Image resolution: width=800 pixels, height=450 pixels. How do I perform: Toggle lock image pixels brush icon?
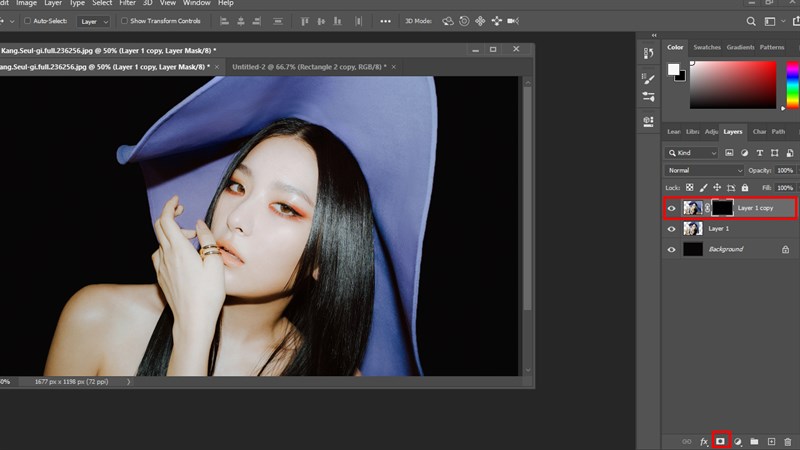tap(704, 188)
